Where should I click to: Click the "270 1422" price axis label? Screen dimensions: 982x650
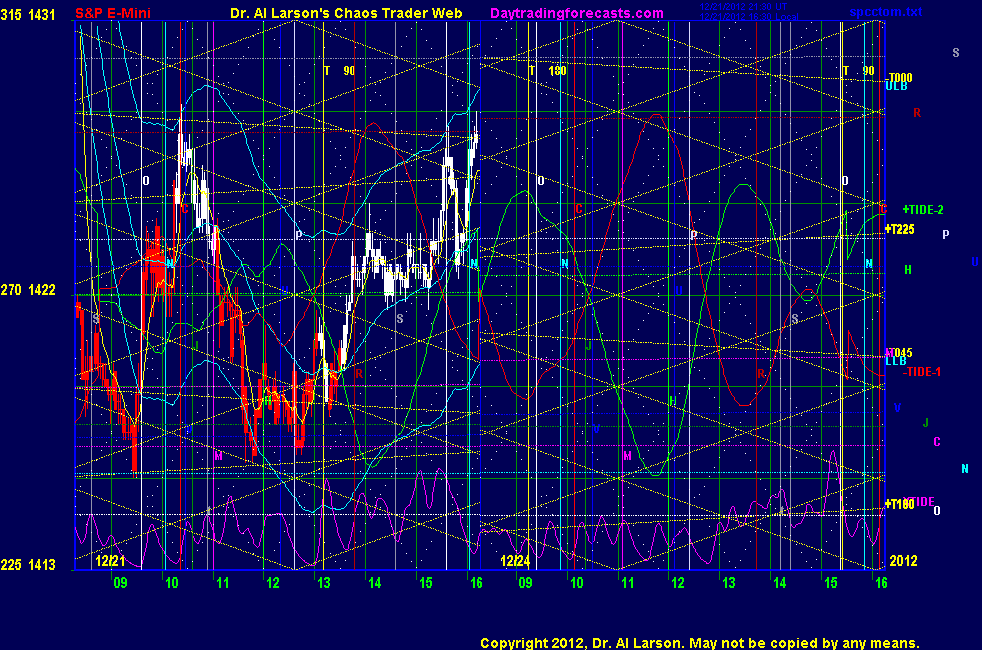(x=28, y=290)
